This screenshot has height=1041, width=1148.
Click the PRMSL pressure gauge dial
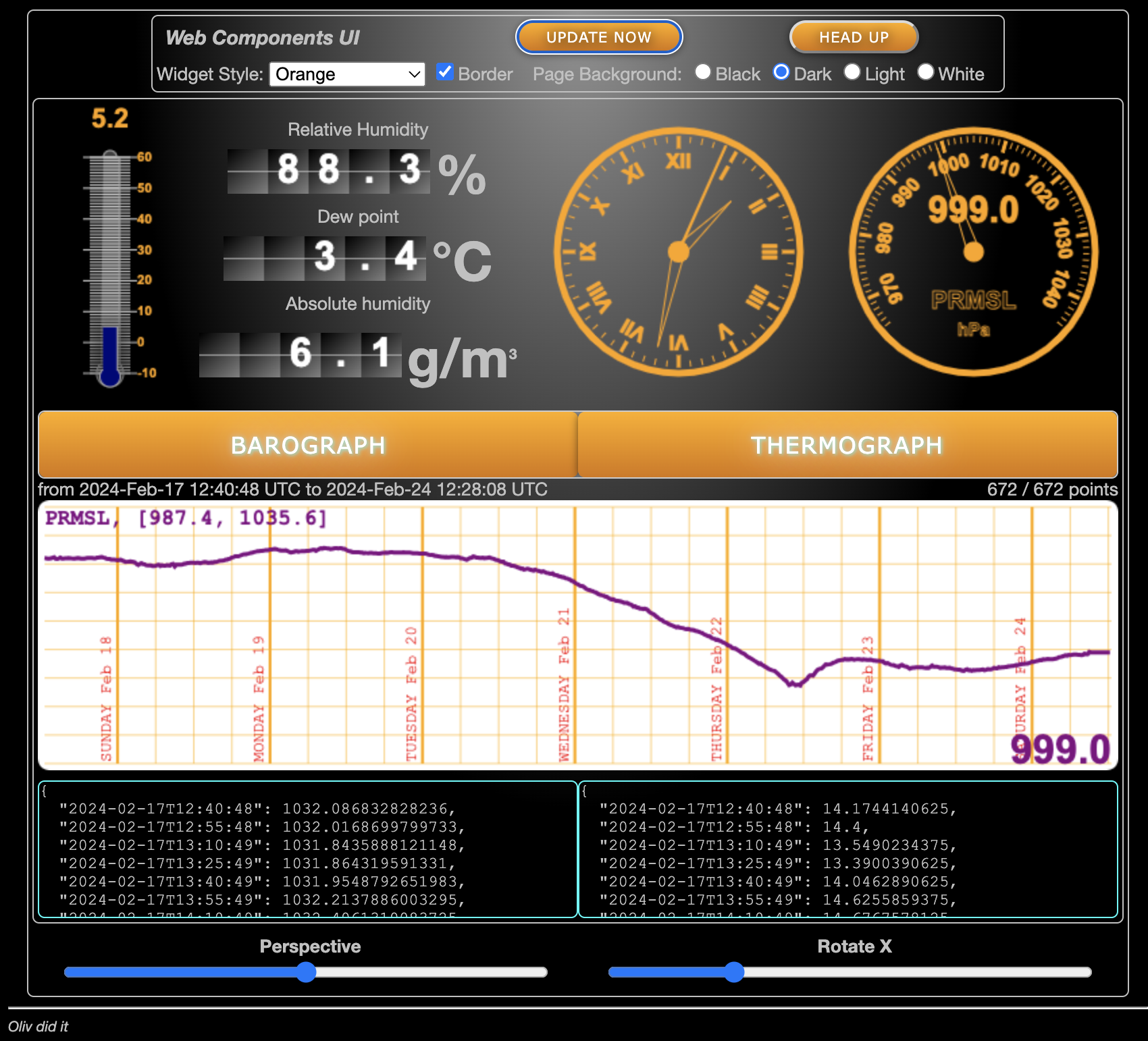coord(973,252)
